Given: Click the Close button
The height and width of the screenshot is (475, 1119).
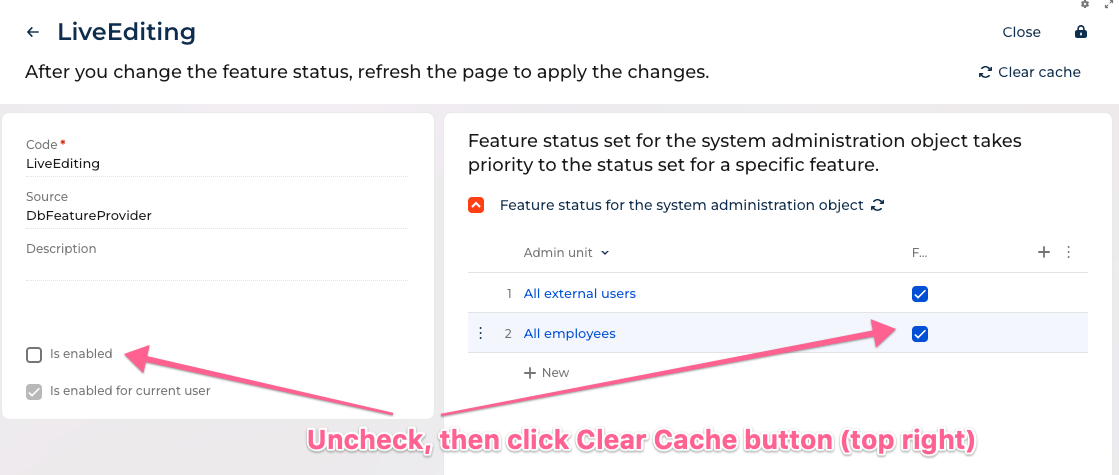Looking at the screenshot, I should point(1021,32).
